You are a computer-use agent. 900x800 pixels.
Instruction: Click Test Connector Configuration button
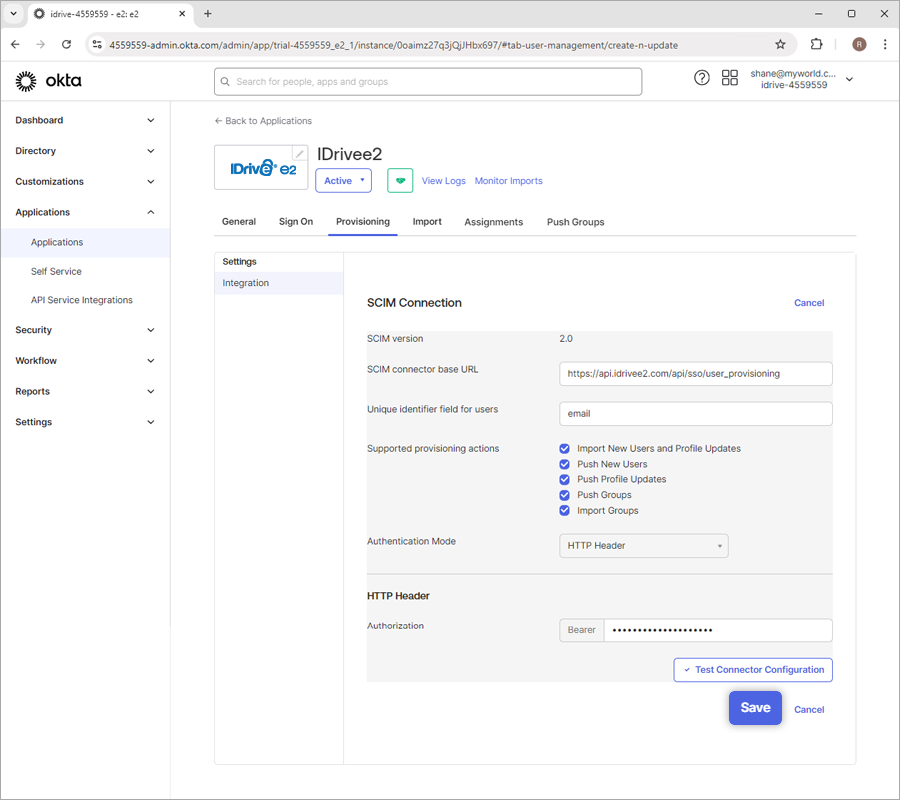pyautogui.click(x=753, y=670)
